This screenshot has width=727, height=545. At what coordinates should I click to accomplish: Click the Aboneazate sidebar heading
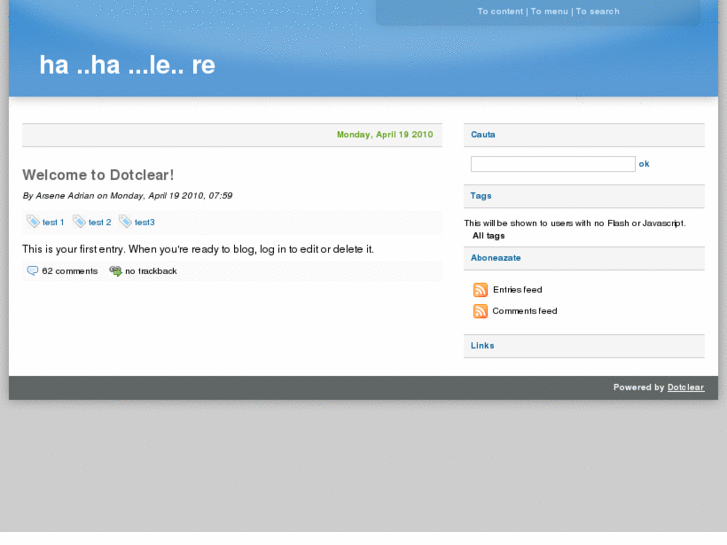tap(496, 258)
